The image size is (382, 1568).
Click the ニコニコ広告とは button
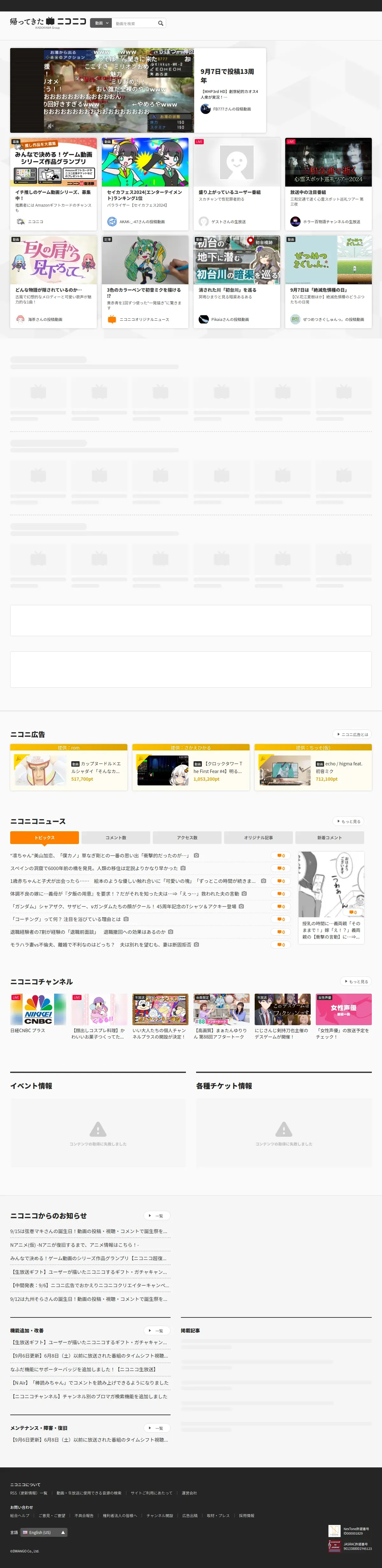click(x=351, y=734)
